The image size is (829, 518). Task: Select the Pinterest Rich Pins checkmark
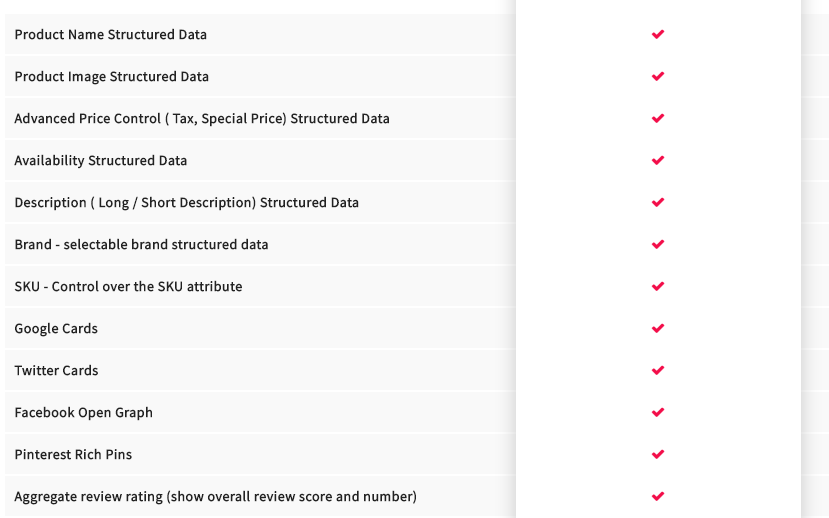click(658, 455)
